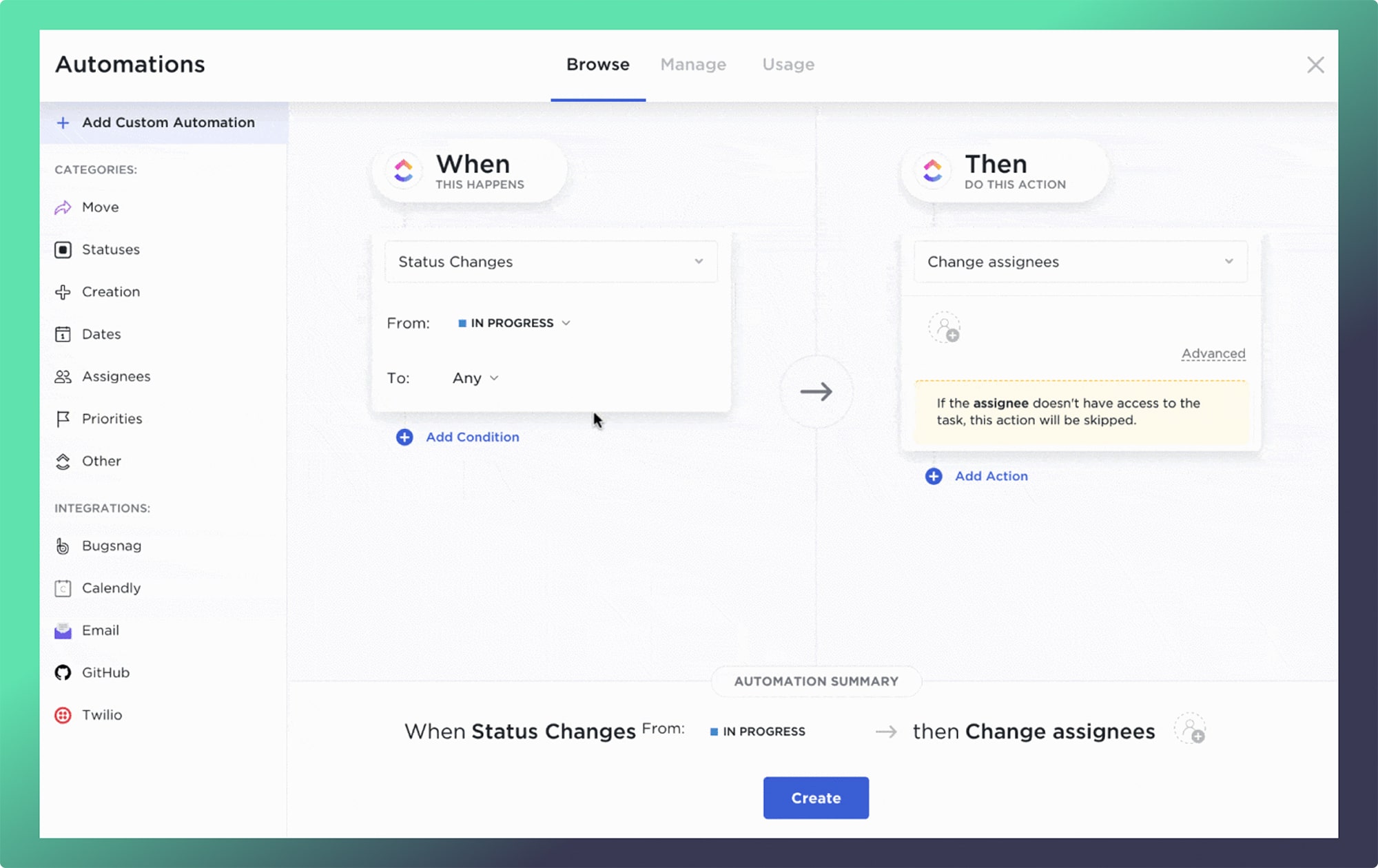The height and width of the screenshot is (868, 1378).
Task: Select the Twilio integration icon
Action: click(63, 714)
